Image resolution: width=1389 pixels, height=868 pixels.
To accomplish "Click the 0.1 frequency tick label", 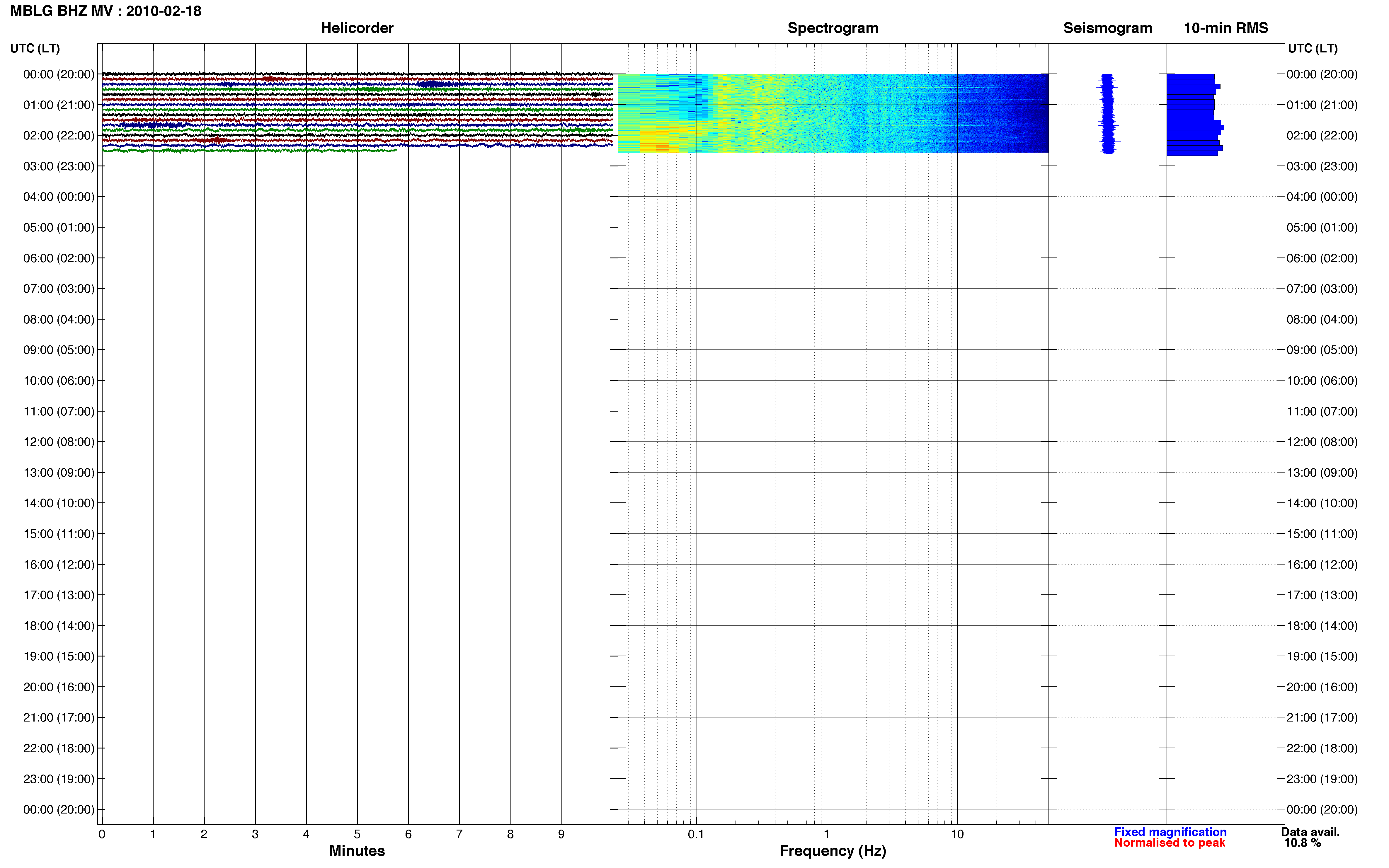I will pyautogui.click(x=696, y=833).
